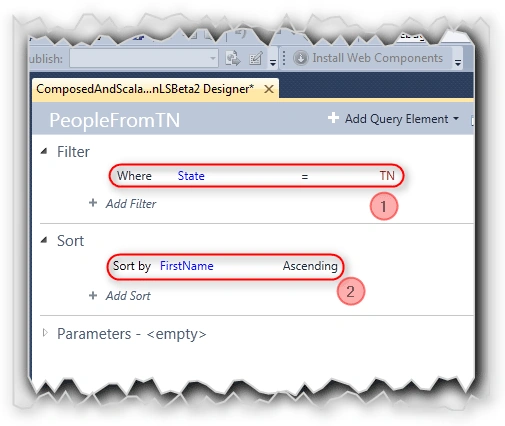Close the ComposedAndScala Designer tab
505x426 pixels.
(x=269, y=89)
